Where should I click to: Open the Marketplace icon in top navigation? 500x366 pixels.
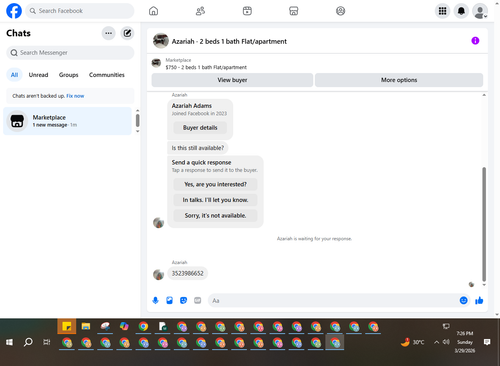click(294, 11)
